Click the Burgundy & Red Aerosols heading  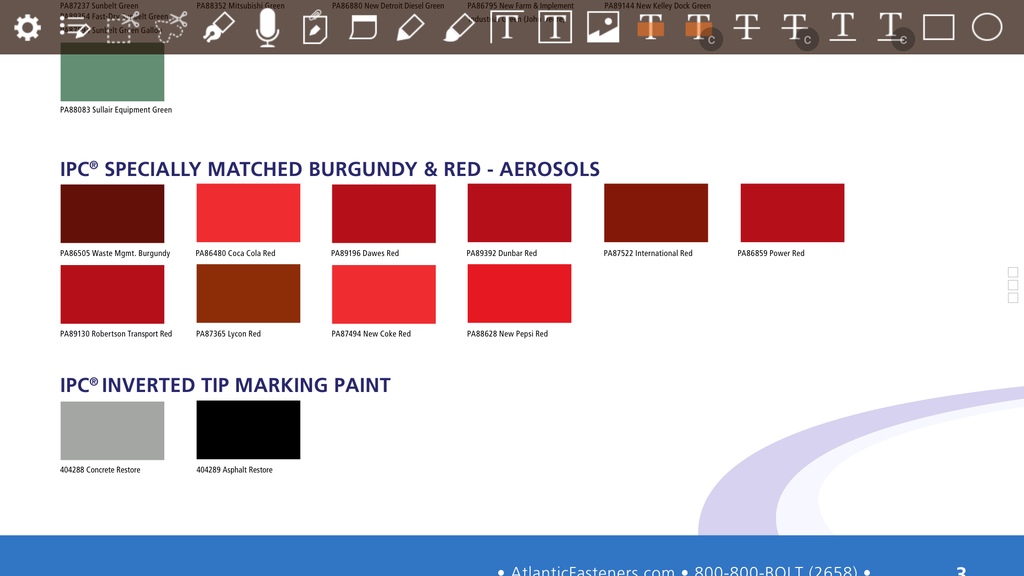pos(330,169)
